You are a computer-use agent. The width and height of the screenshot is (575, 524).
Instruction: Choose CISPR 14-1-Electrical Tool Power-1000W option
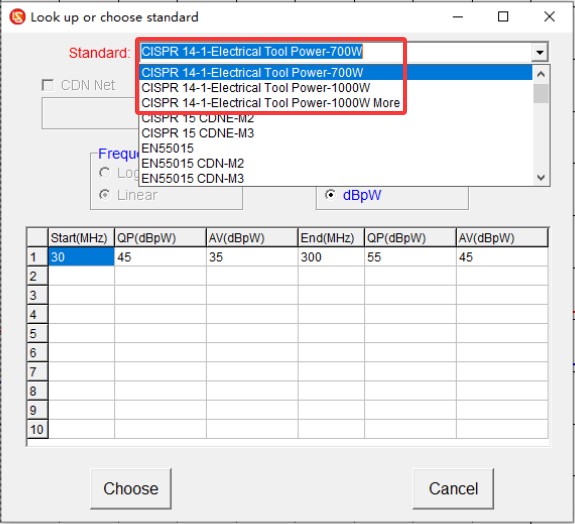(256, 88)
